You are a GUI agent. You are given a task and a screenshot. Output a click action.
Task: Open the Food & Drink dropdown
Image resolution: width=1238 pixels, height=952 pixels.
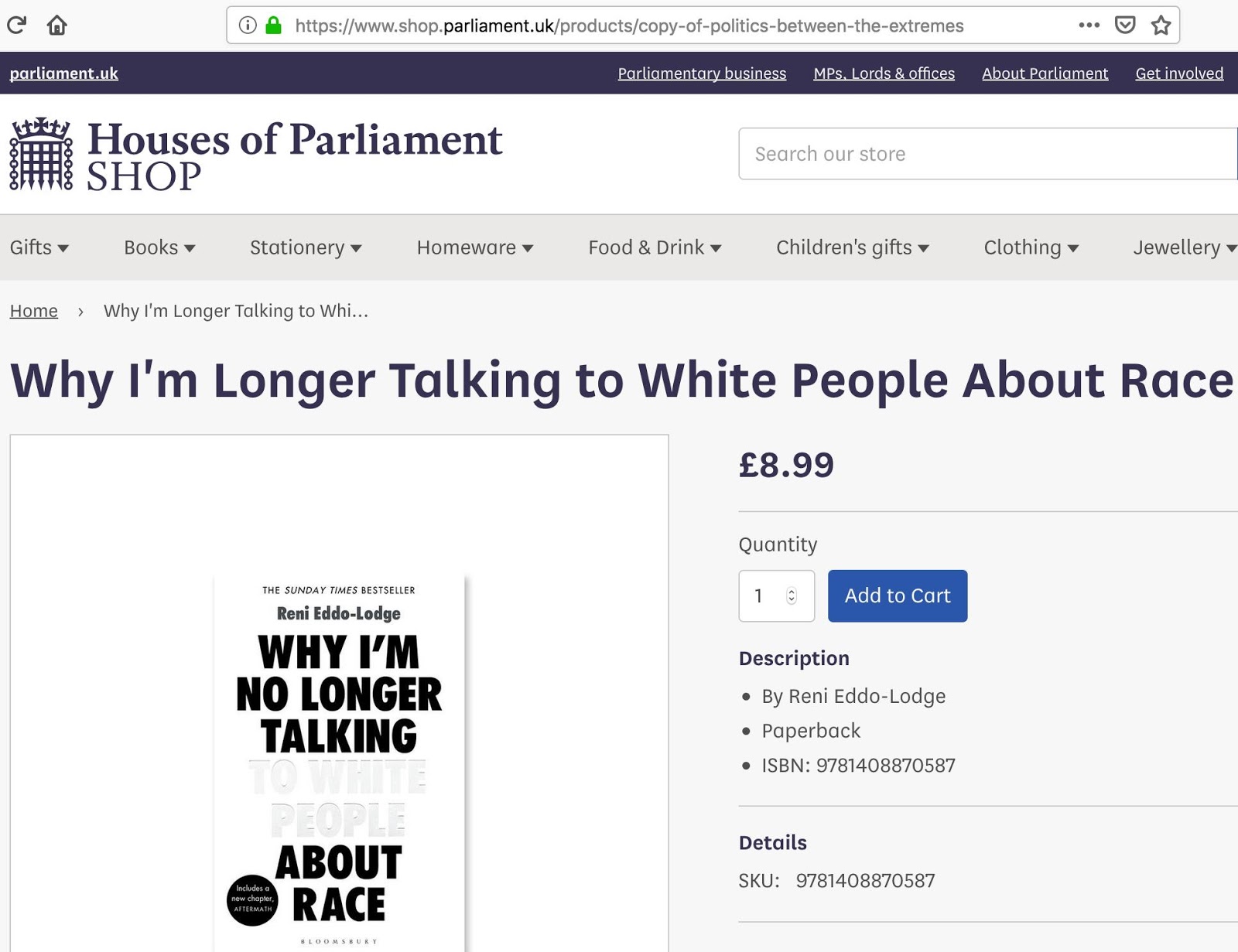(x=655, y=247)
